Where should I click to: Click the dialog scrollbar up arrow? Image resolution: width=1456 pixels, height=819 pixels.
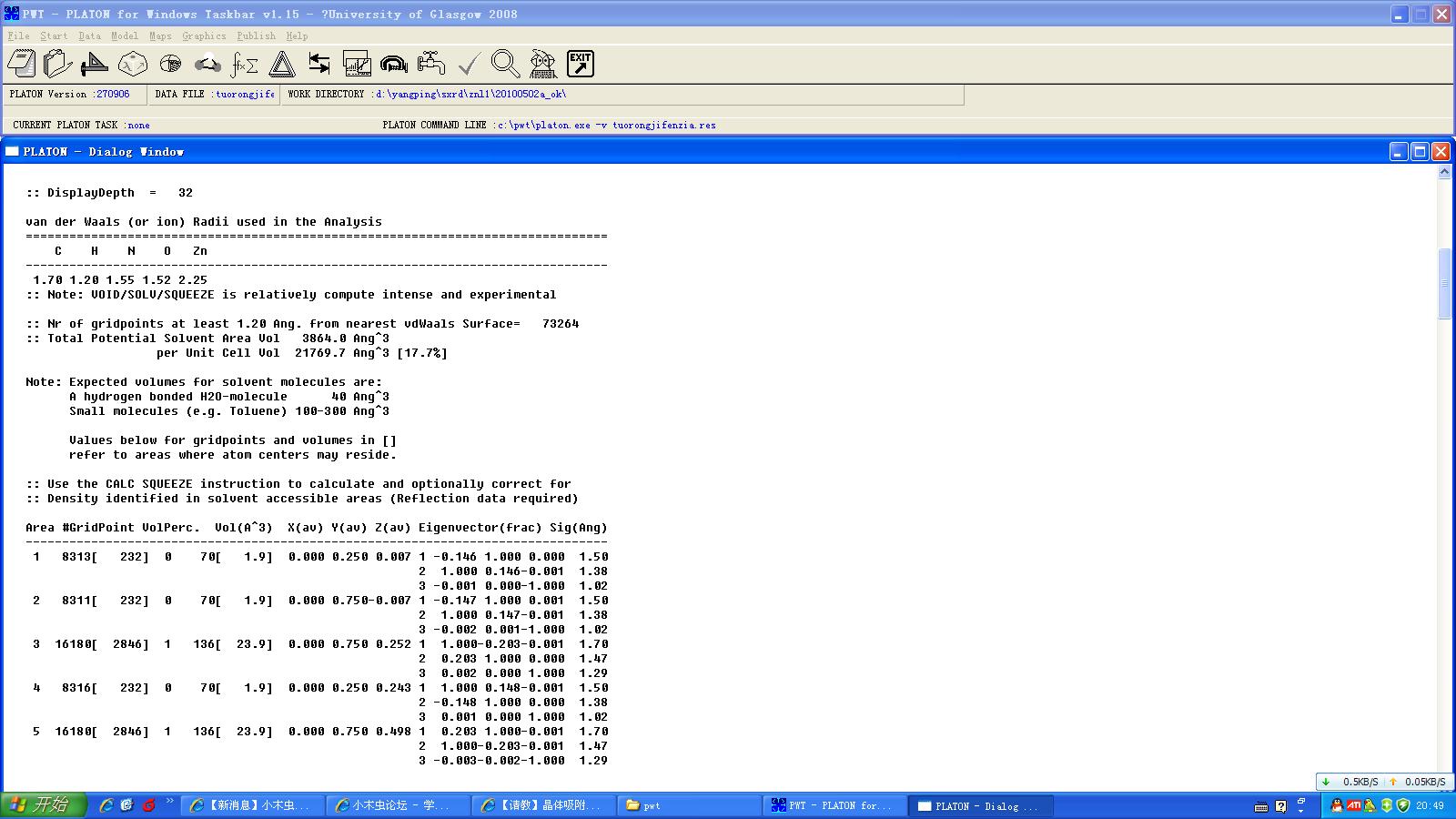click(1444, 172)
